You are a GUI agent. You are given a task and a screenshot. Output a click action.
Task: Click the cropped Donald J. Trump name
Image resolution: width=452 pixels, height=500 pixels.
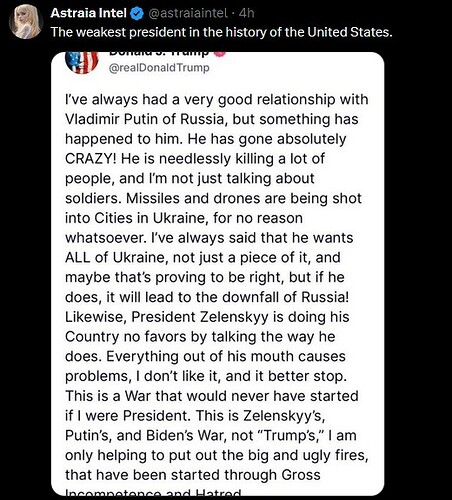(x=159, y=53)
